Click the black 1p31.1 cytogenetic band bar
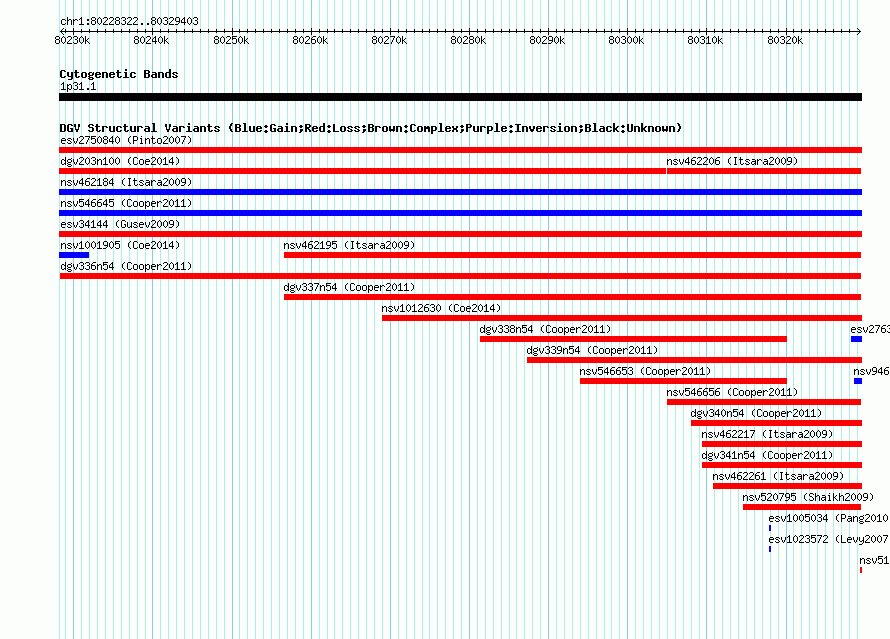 coord(460,97)
